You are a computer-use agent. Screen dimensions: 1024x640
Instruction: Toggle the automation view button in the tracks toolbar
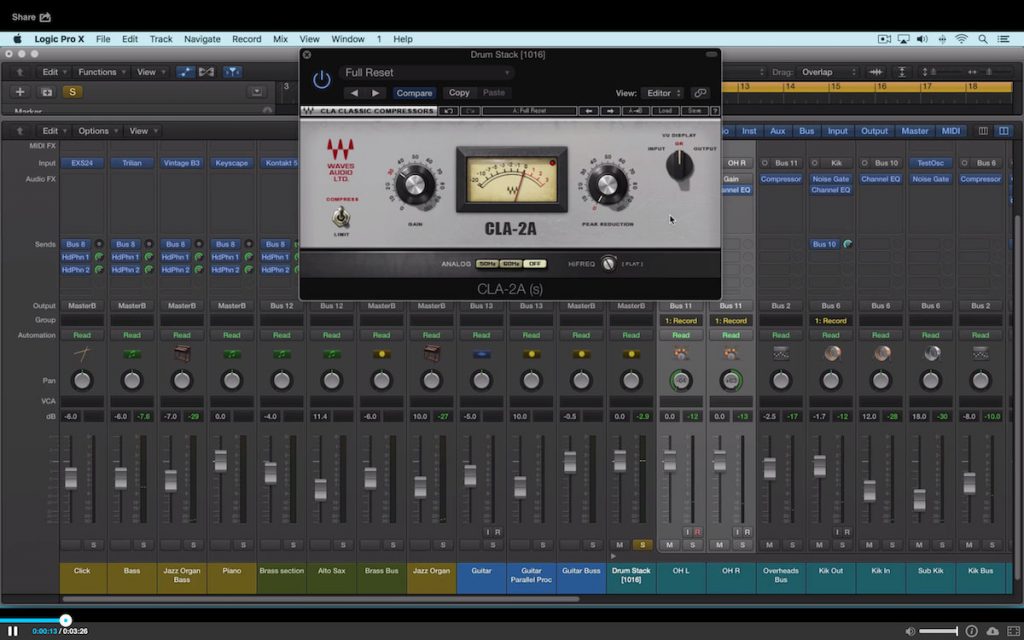click(185, 72)
